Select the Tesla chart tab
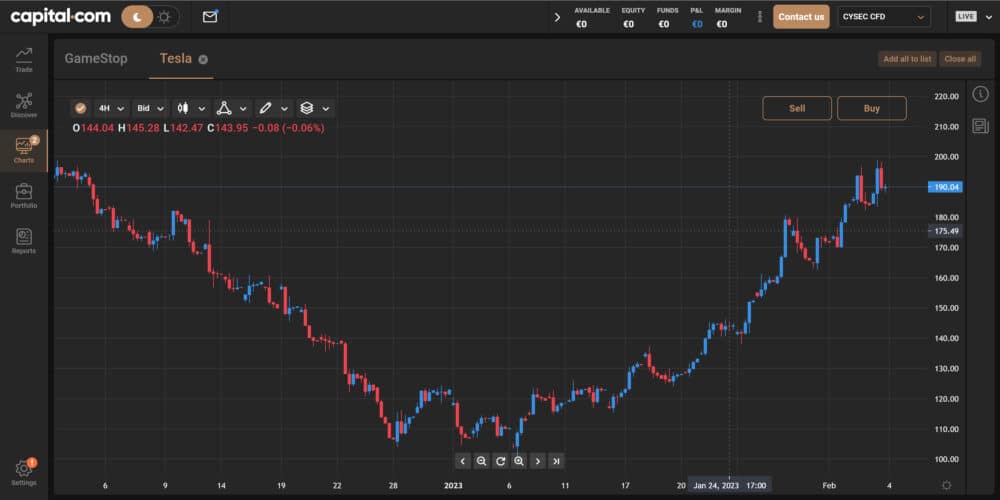 point(175,59)
